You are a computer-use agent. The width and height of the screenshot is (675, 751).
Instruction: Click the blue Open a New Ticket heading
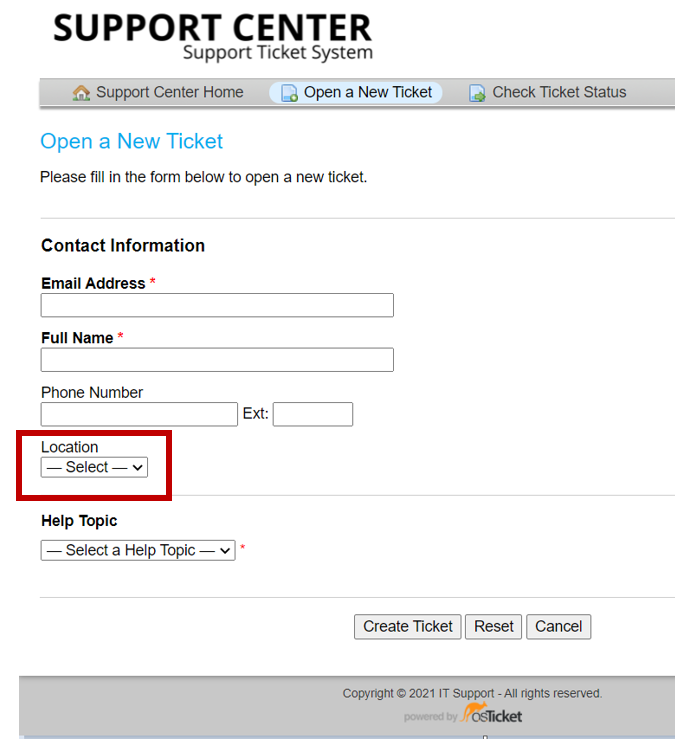pyautogui.click(x=131, y=142)
